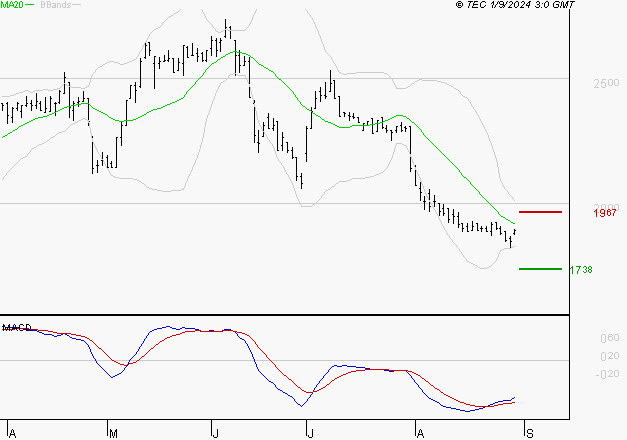Click the second A month label near S
Viewport: 627px width, 440px height.
[x=420, y=434]
